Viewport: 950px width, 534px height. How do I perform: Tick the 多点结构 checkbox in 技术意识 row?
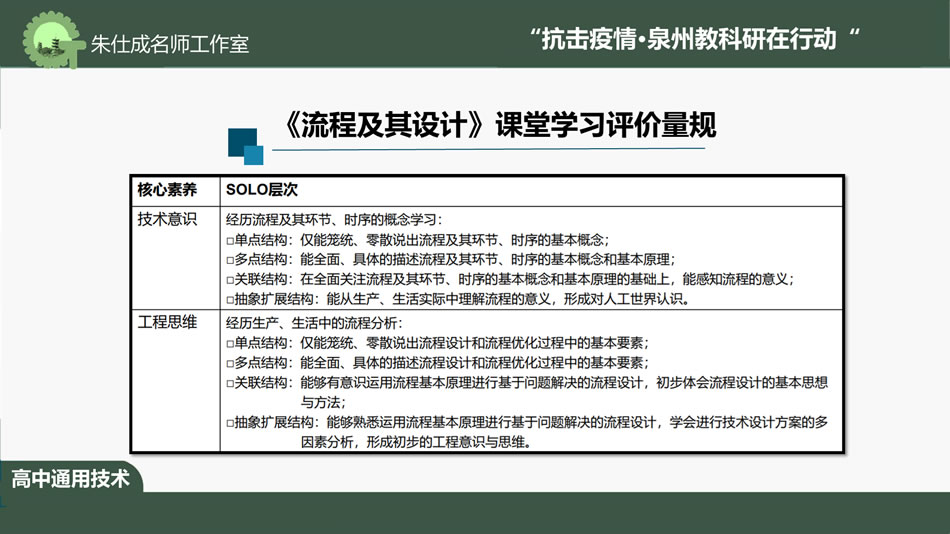[230, 260]
